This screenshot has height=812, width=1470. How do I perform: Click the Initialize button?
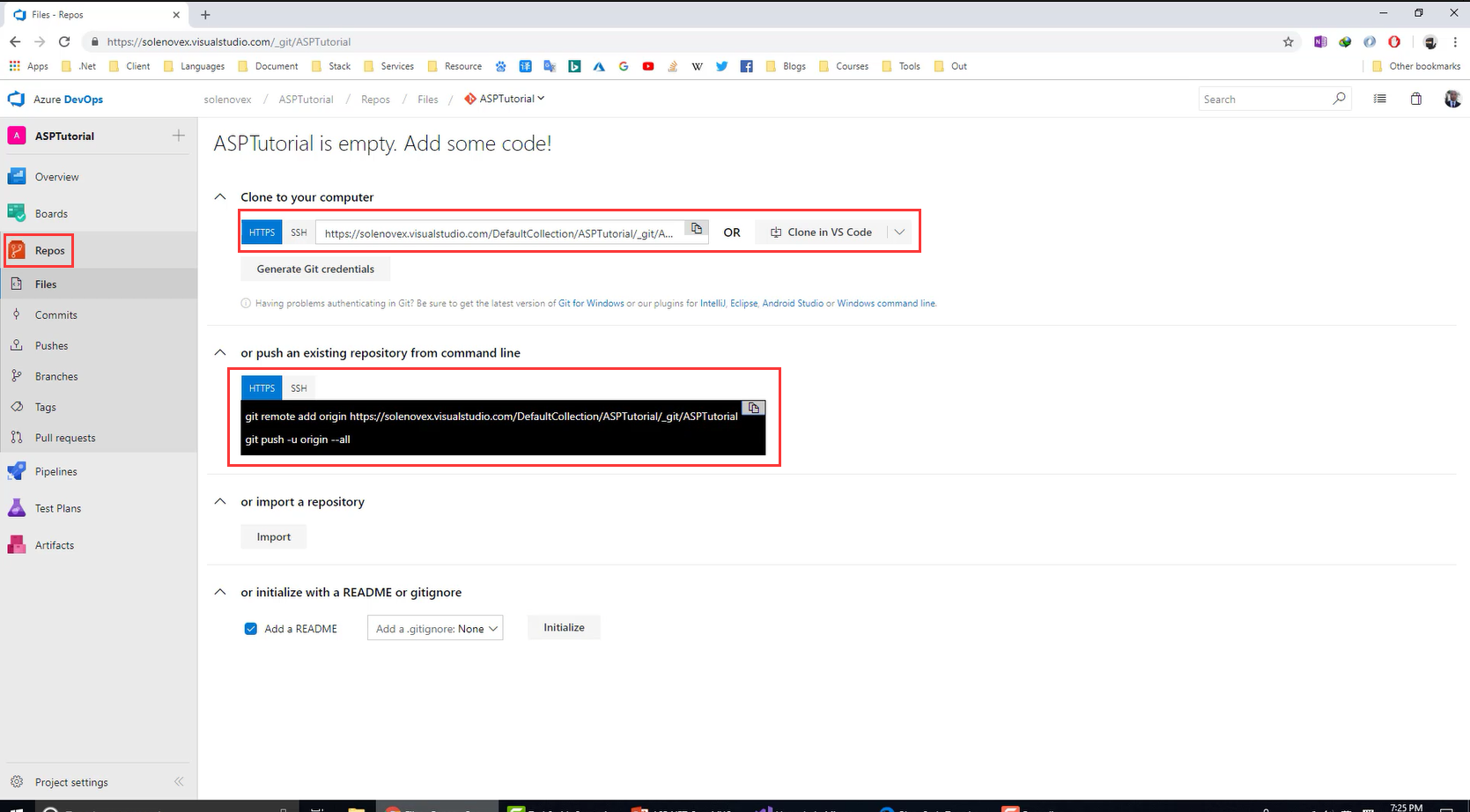click(564, 628)
